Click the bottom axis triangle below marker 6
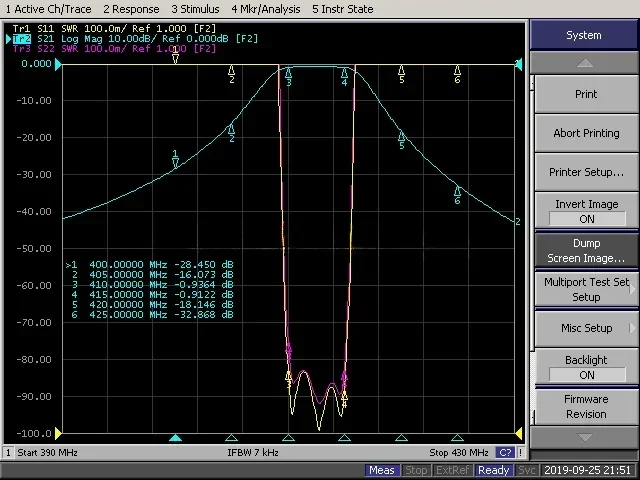Image resolution: width=640 pixels, height=480 pixels. (x=458, y=438)
